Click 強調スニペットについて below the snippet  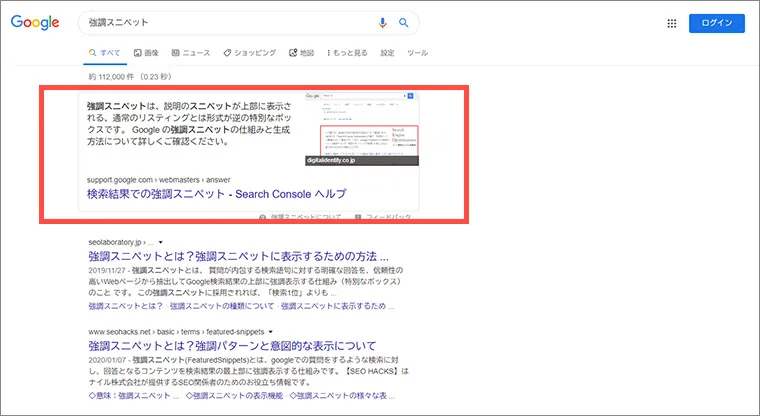301,217
